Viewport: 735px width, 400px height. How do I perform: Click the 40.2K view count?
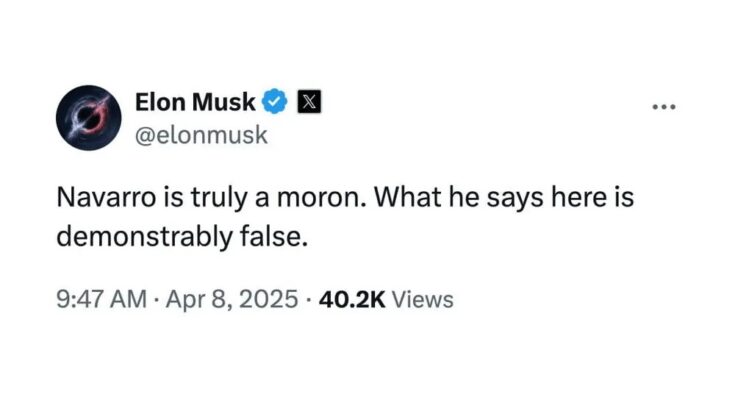[352, 299]
